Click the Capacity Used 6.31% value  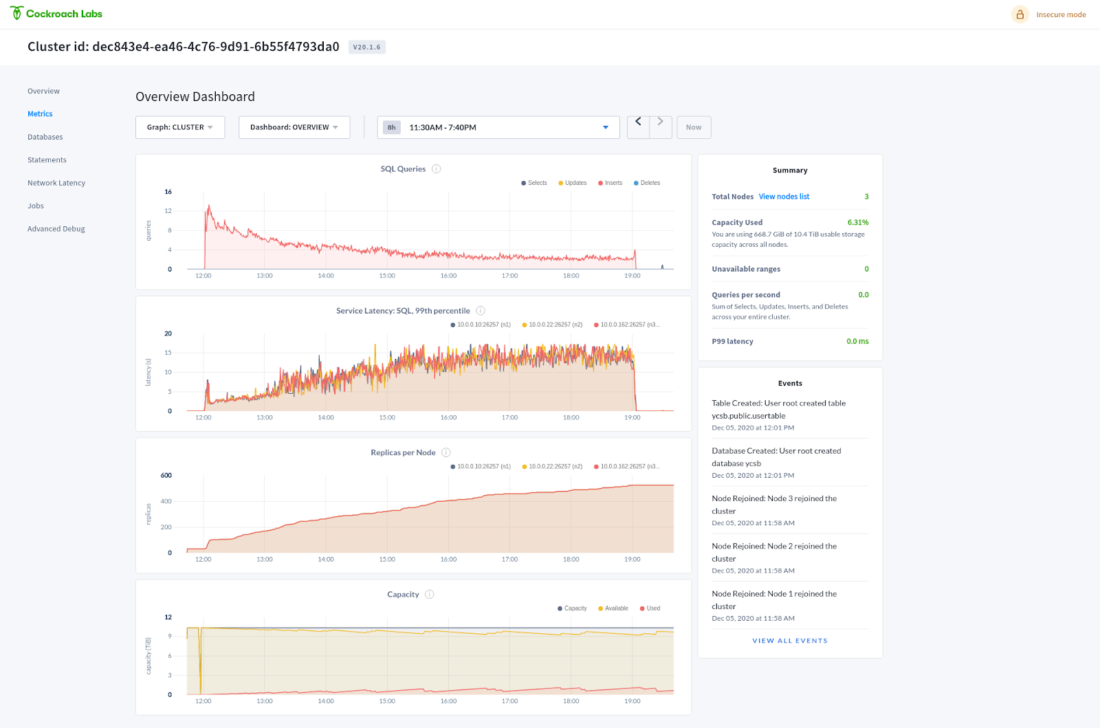tap(857, 222)
